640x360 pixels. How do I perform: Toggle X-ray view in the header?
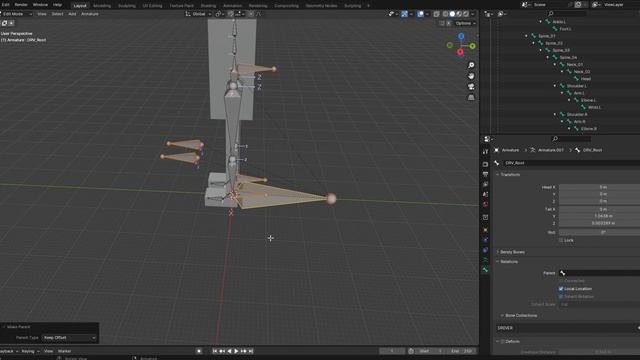(436, 14)
